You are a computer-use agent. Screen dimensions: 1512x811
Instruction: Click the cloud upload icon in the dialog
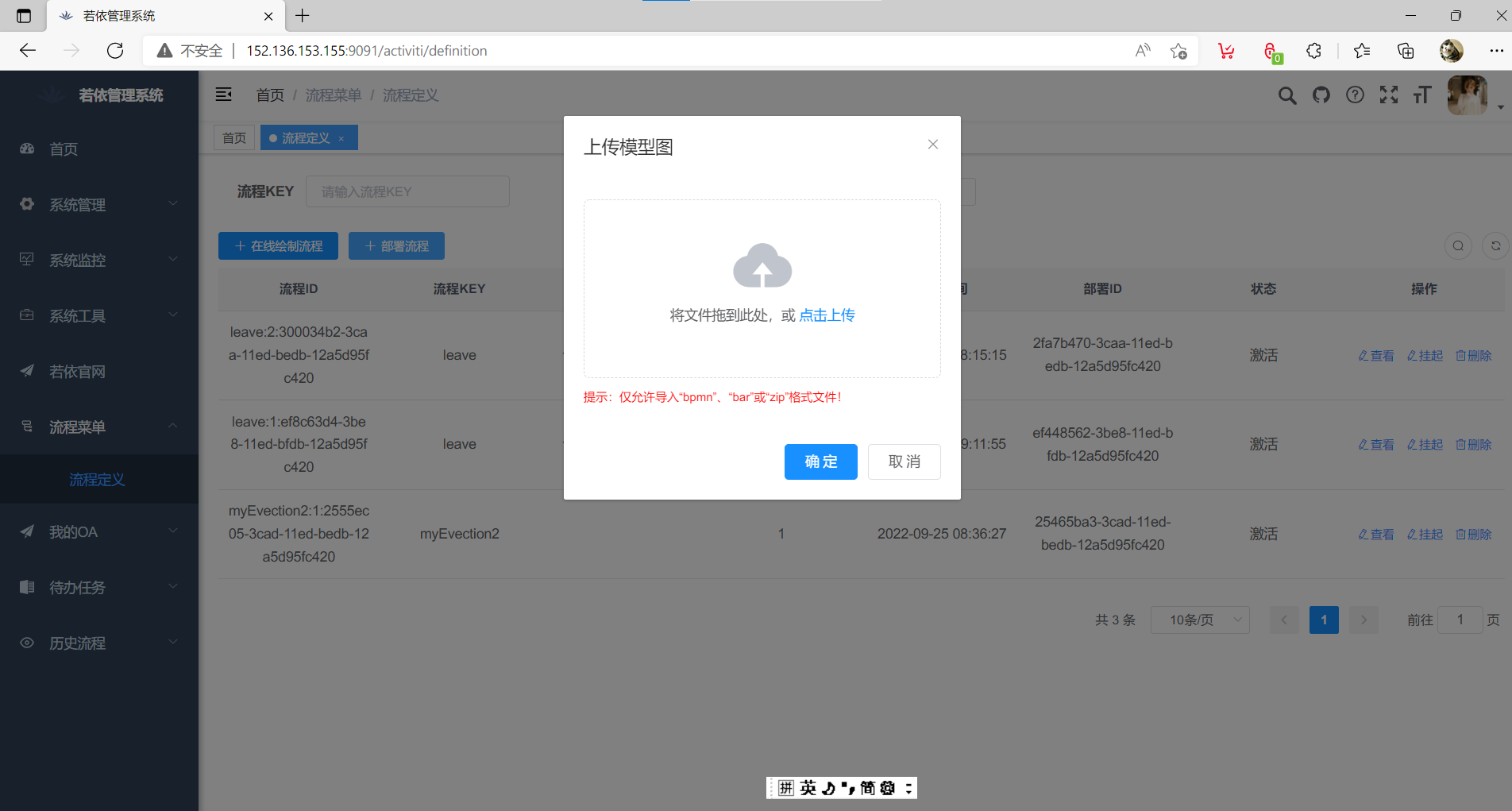[x=762, y=266]
